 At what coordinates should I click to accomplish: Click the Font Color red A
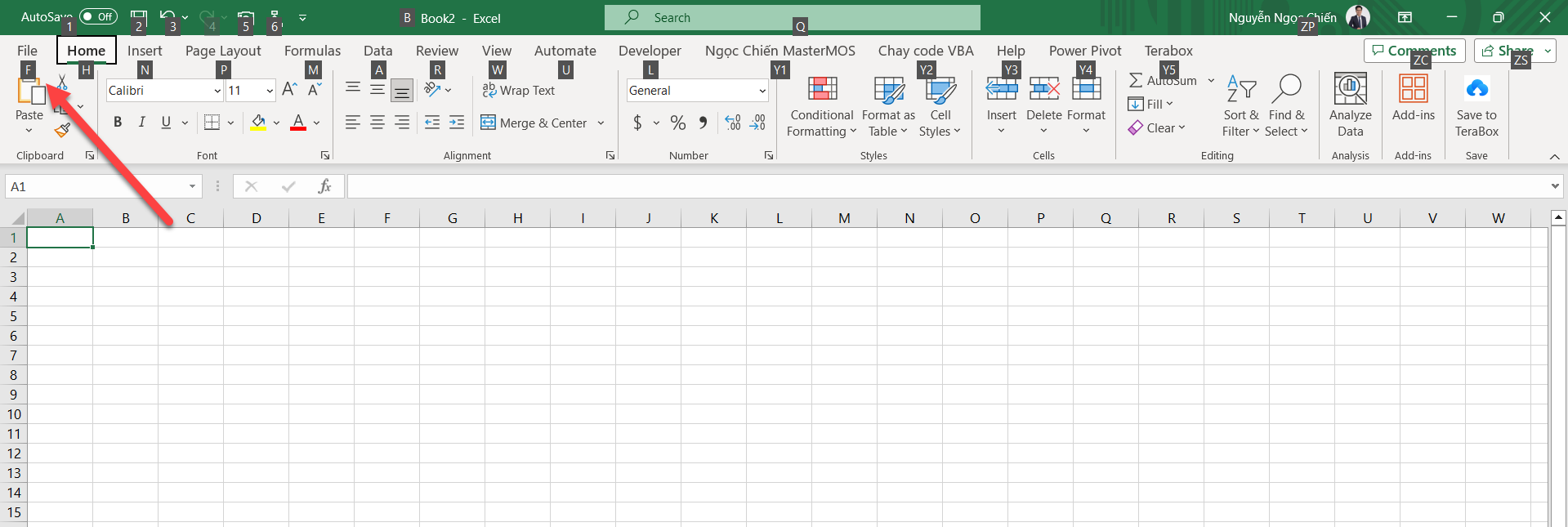[298, 123]
